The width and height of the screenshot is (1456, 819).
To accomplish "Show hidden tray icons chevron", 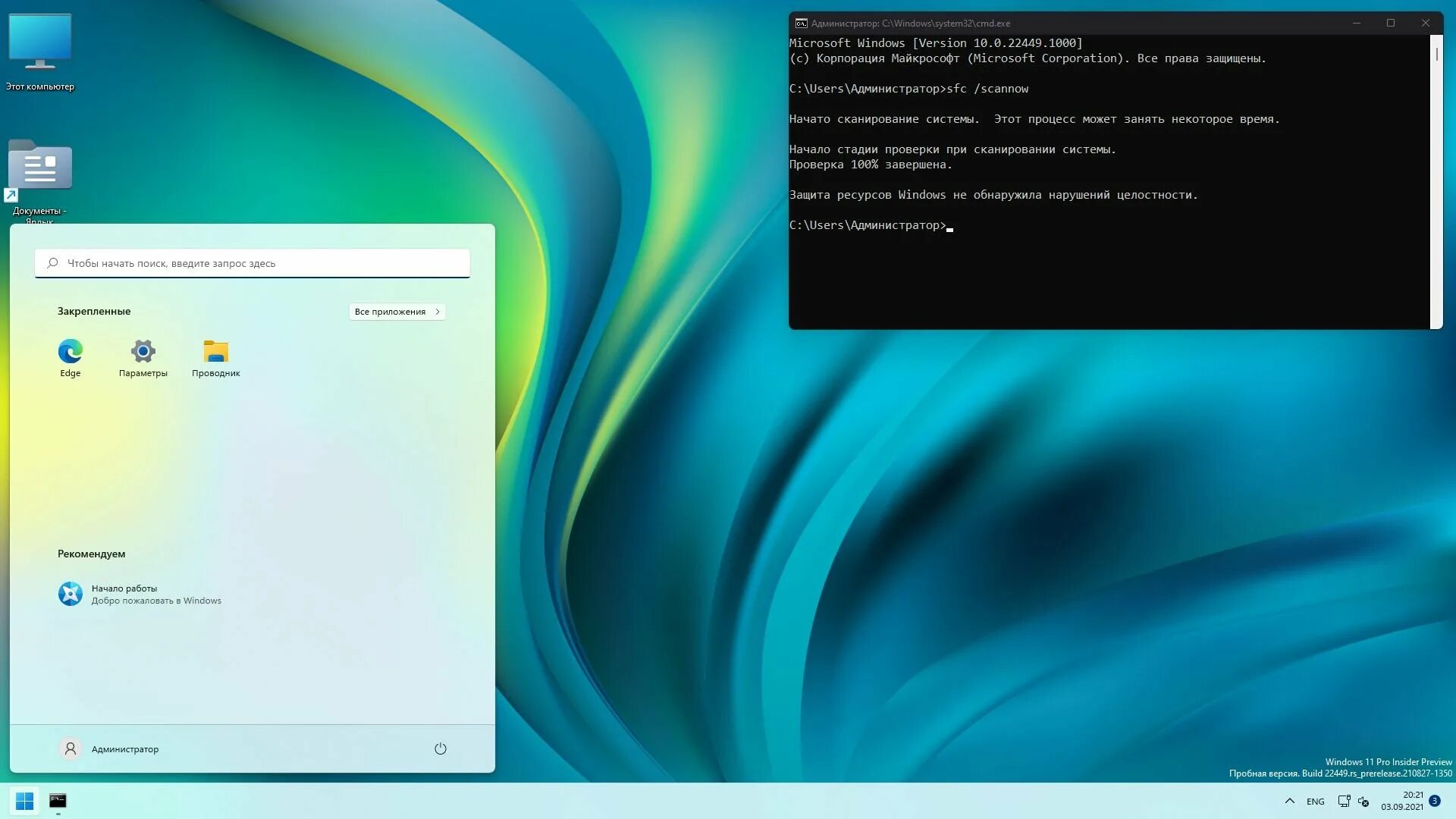I will pyautogui.click(x=1289, y=801).
